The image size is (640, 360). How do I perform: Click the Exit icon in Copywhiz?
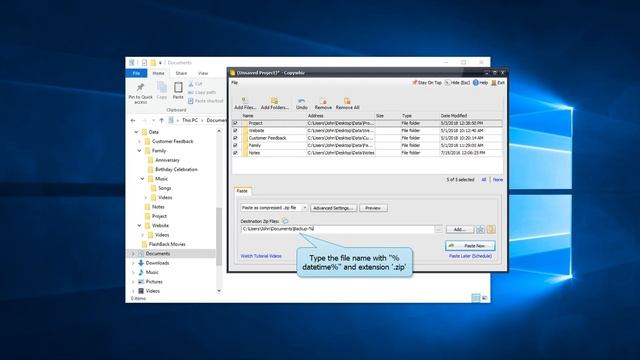click(x=498, y=83)
